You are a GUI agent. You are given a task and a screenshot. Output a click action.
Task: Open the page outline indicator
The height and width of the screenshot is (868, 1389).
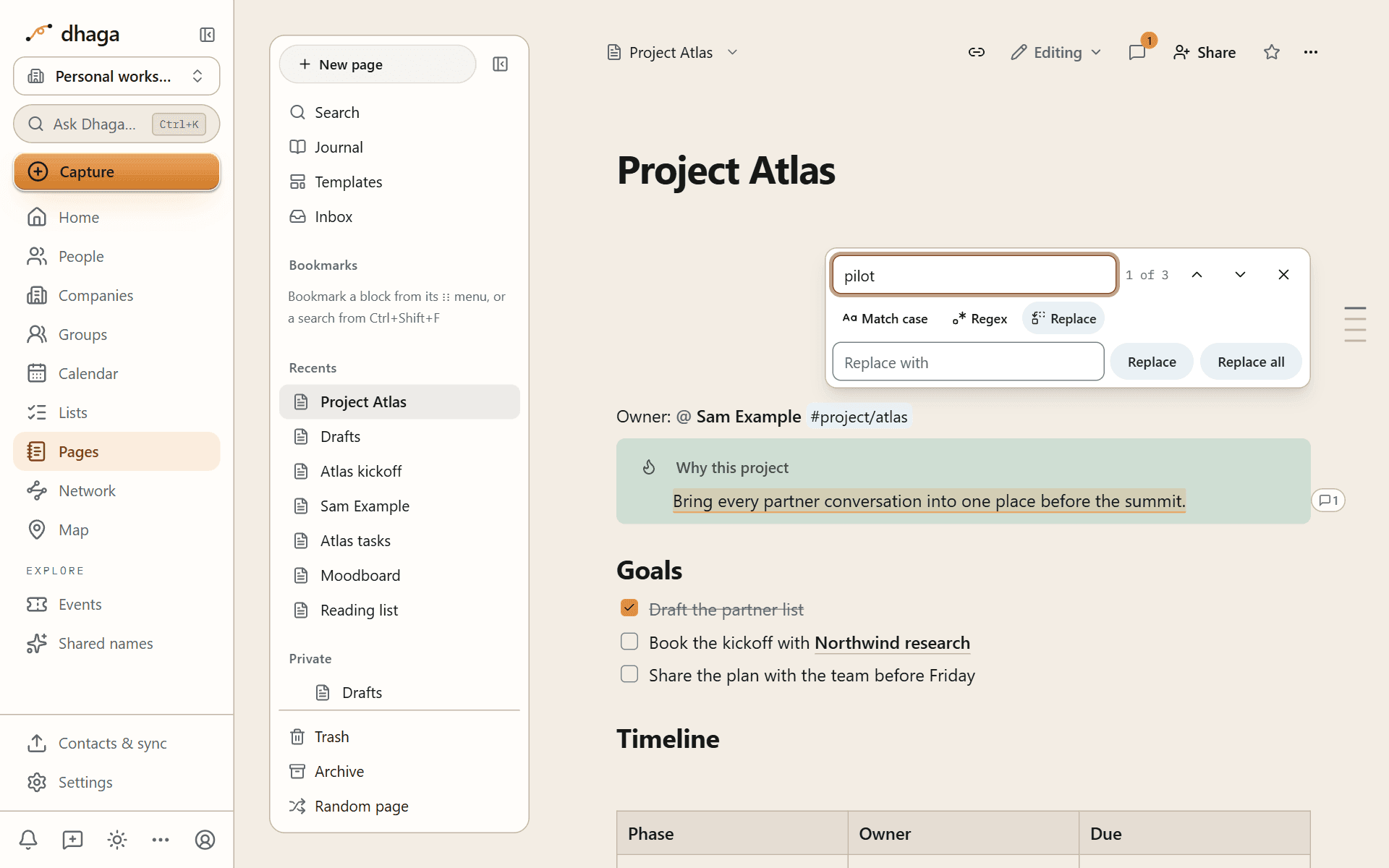pos(1355,324)
